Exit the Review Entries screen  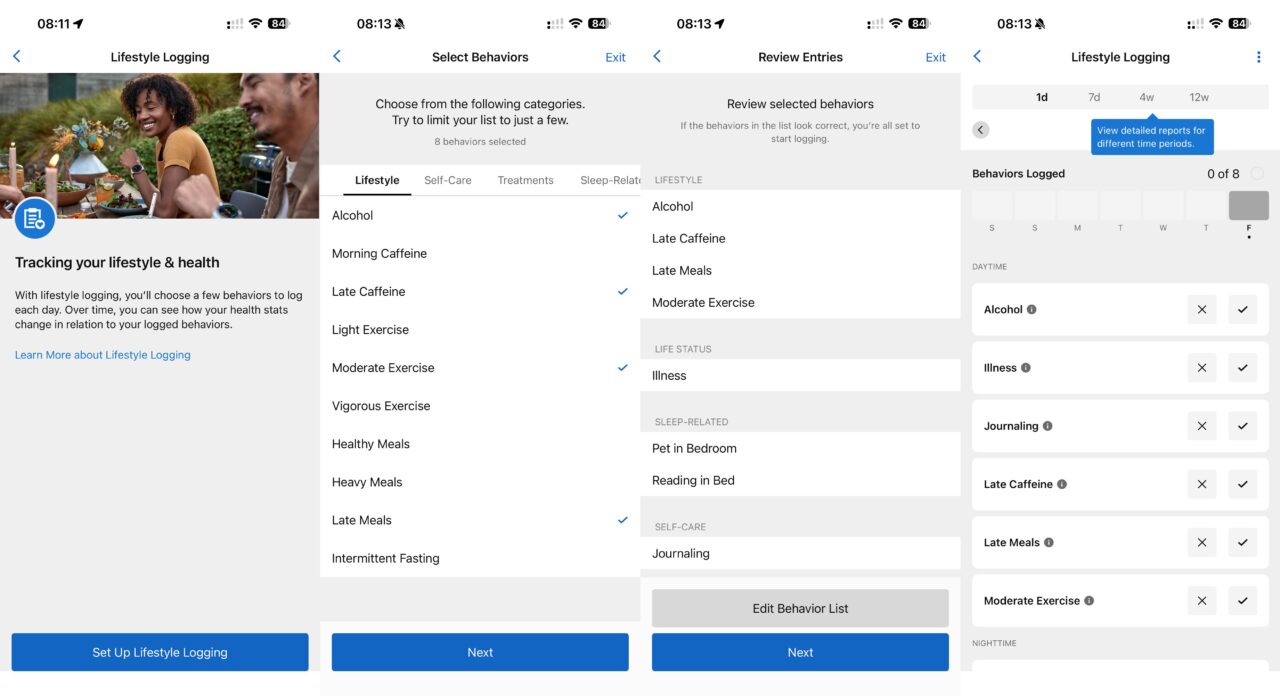click(x=935, y=58)
